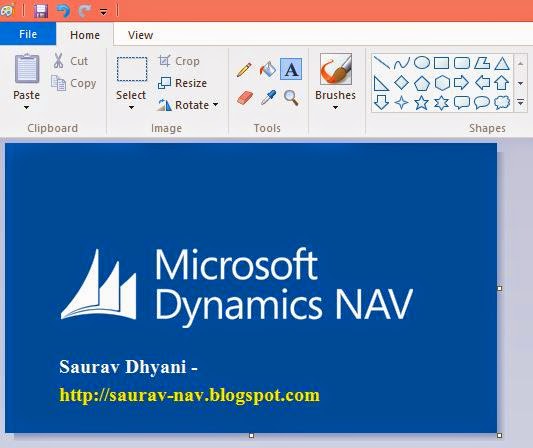Image resolution: width=533 pixels, height=448 pixels.
Task: Click the 'http://saurav-nav.blogspot.com' text
Action: tap(189, 396)
